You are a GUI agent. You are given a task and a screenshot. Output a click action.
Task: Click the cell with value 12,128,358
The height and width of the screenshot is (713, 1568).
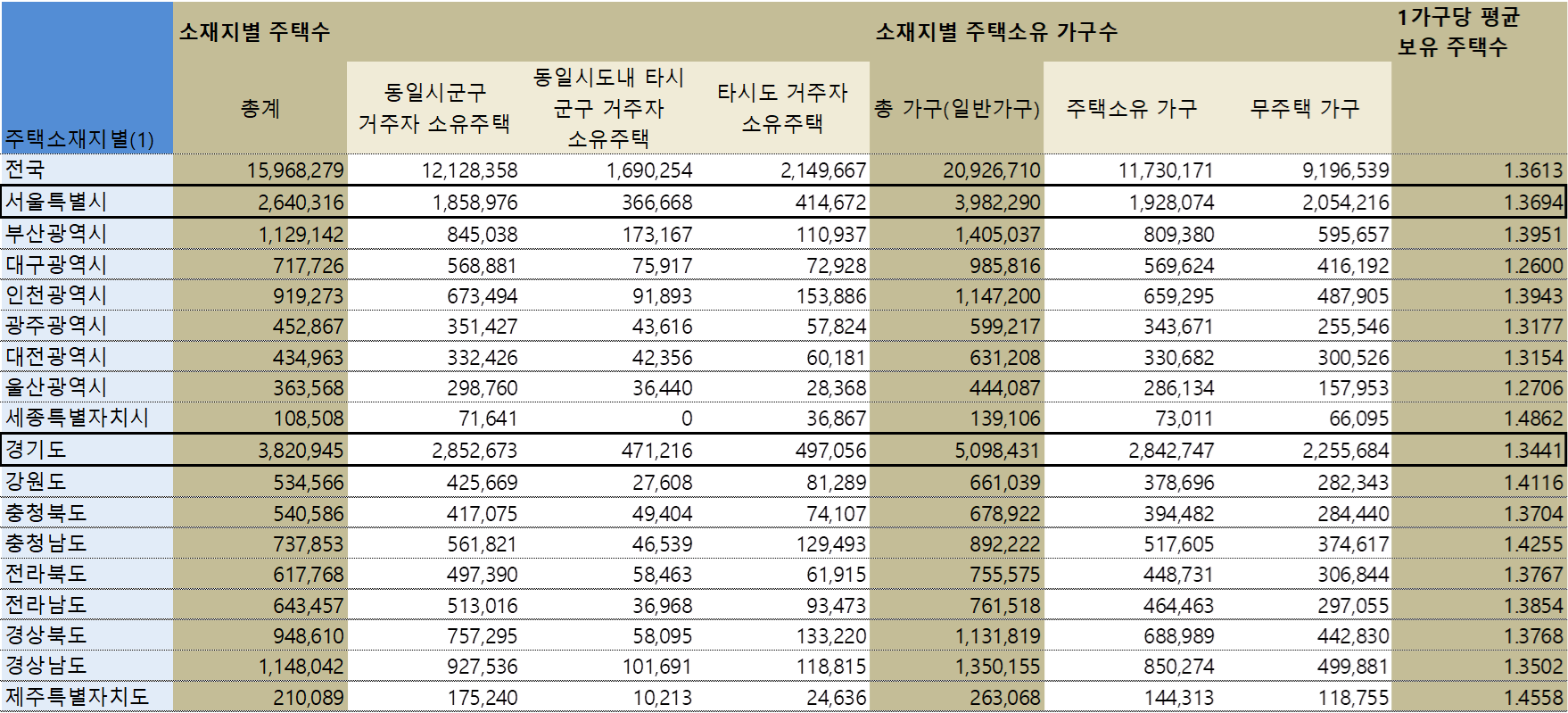pyautogui.click(x=434, y=170)
